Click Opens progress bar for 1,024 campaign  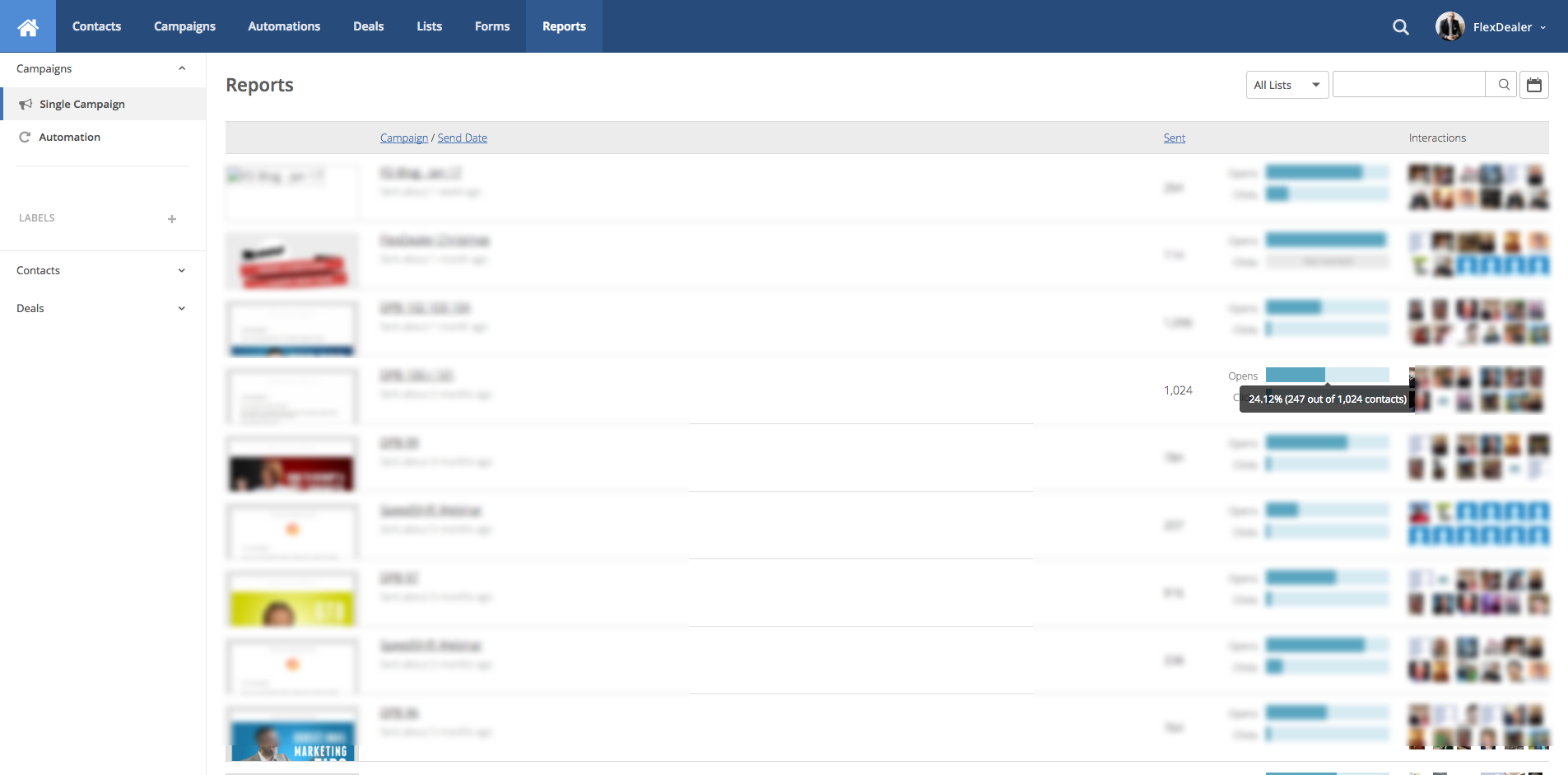tap(1326, 376)
